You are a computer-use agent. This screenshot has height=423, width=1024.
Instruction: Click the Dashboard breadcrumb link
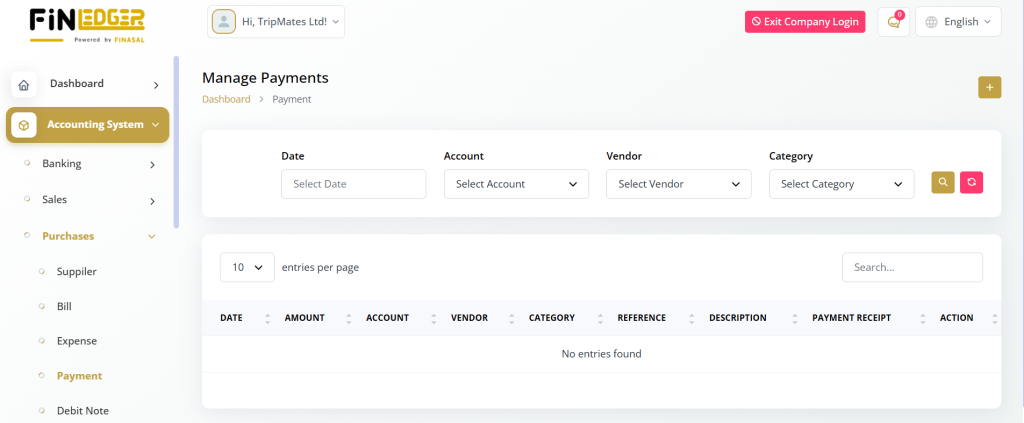(226, 99)
